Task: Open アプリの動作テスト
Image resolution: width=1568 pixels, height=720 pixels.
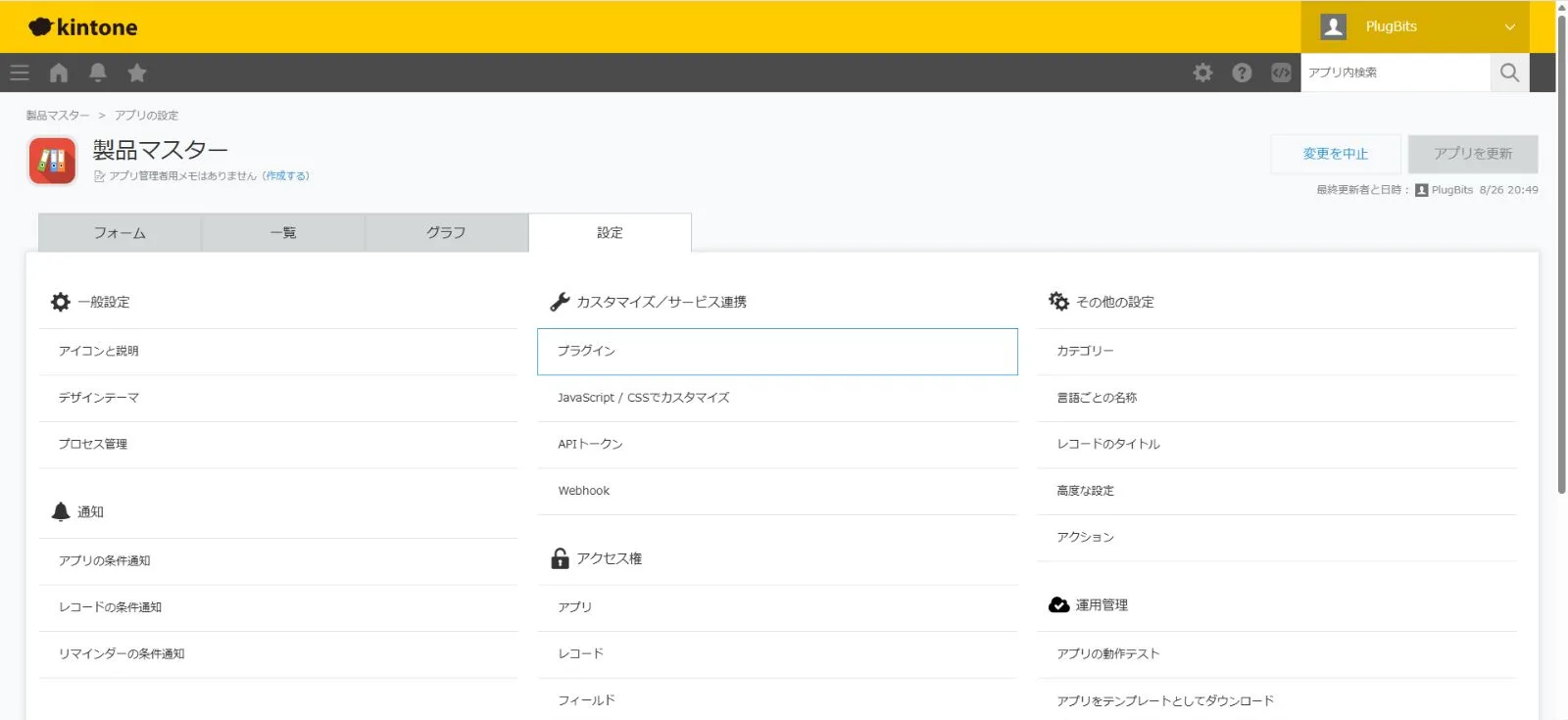Action: [x=1277, y=653]
